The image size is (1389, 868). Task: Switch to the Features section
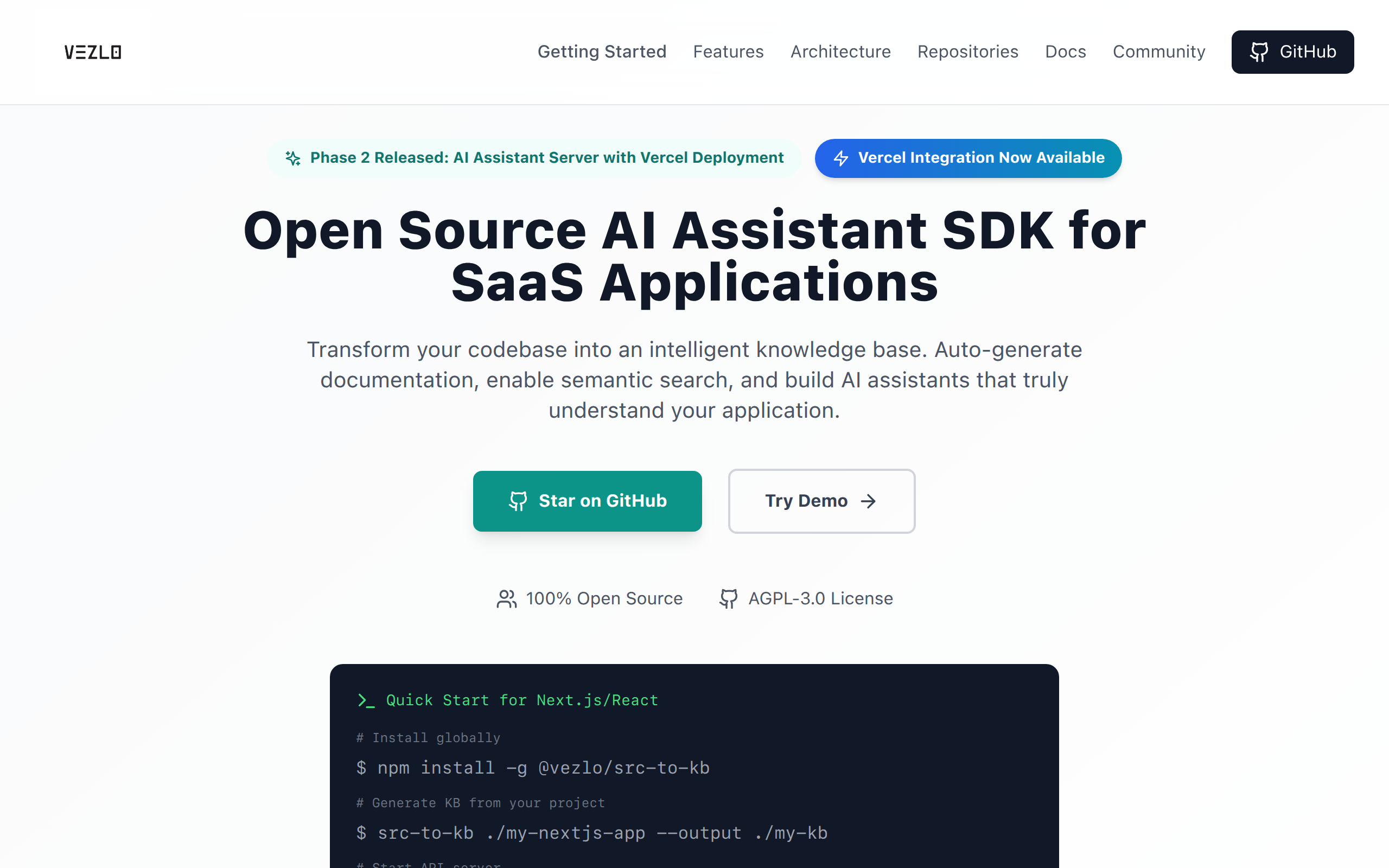(x=728, y=52)
